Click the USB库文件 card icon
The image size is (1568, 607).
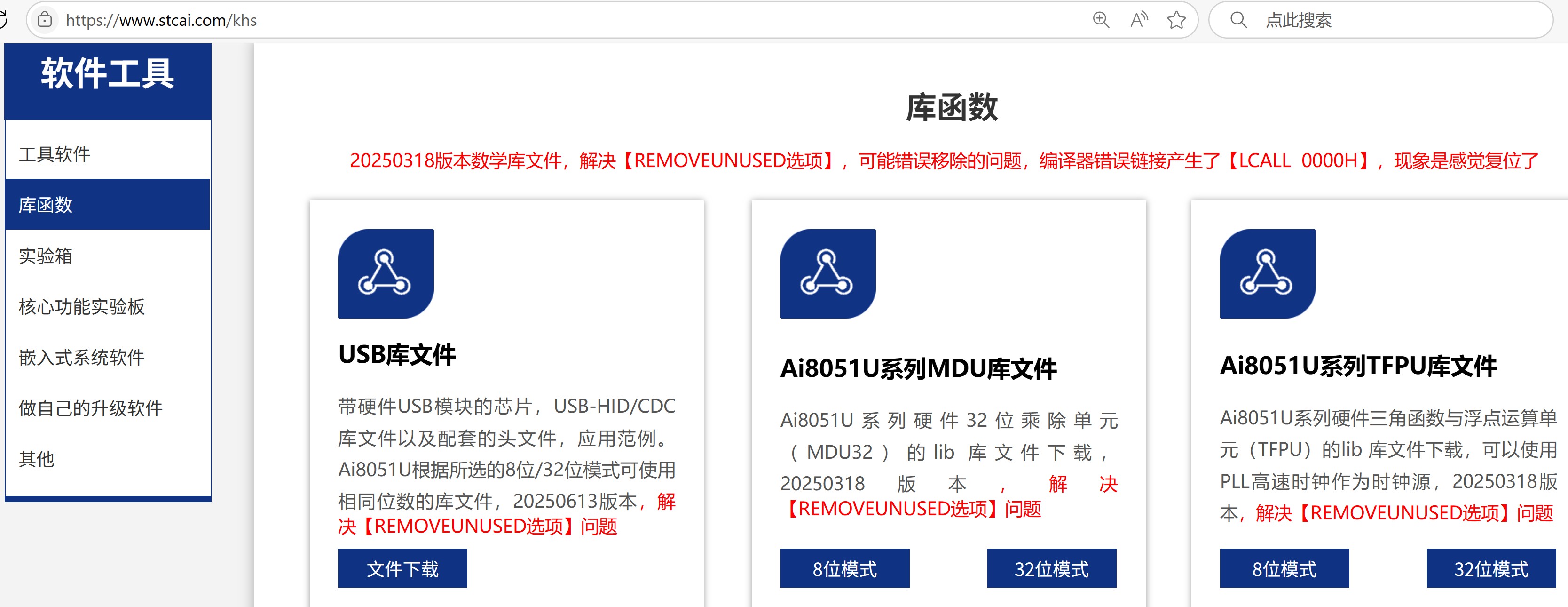[386, 274]
